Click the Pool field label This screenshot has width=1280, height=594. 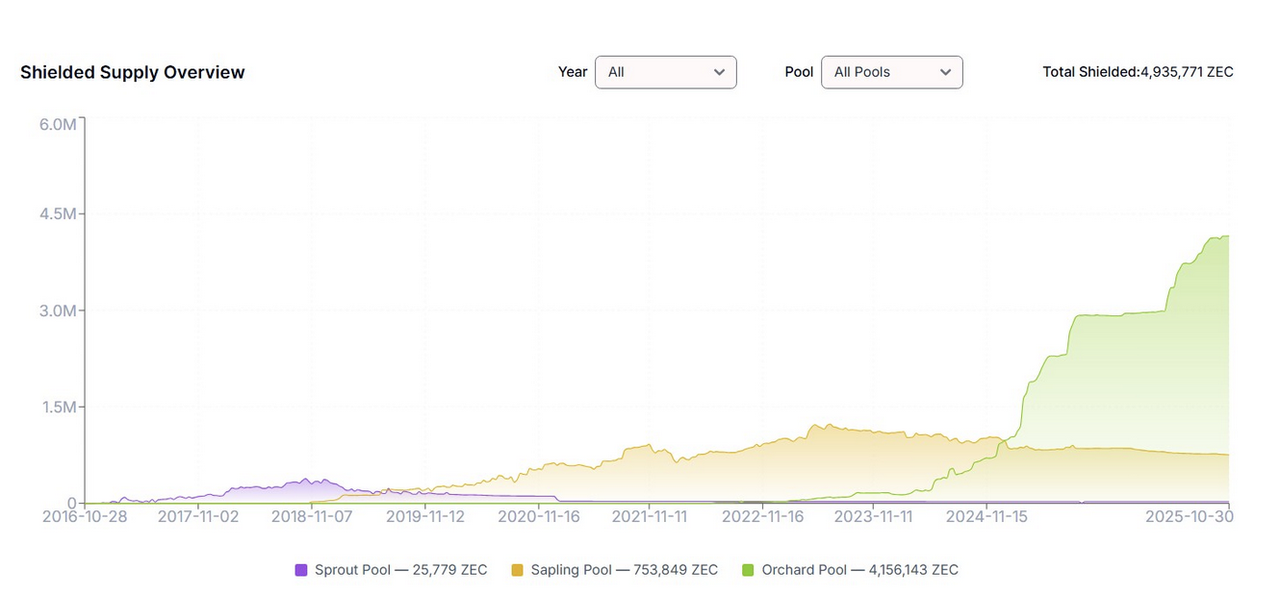click(799, 72)
